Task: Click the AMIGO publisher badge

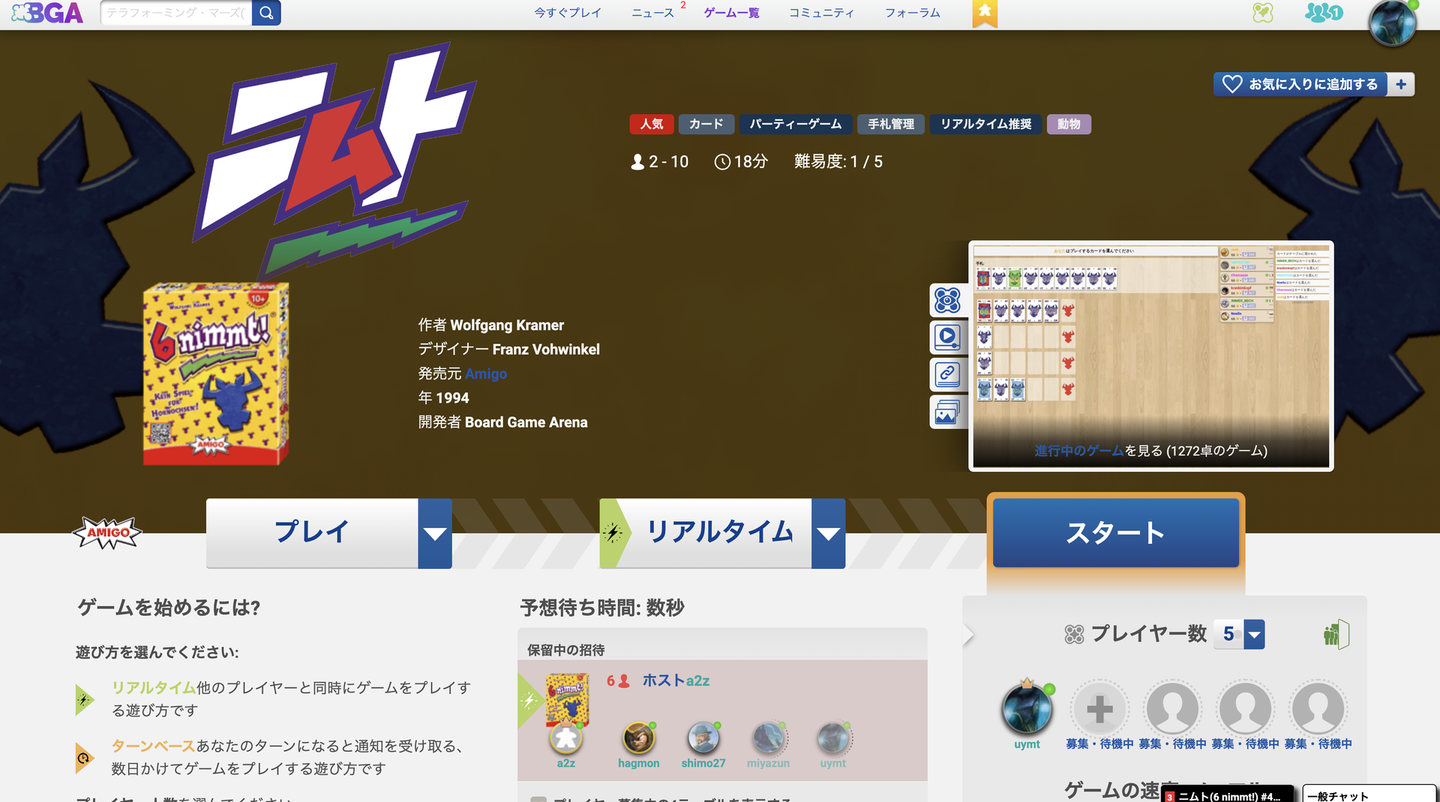Action: pos(108,533)
